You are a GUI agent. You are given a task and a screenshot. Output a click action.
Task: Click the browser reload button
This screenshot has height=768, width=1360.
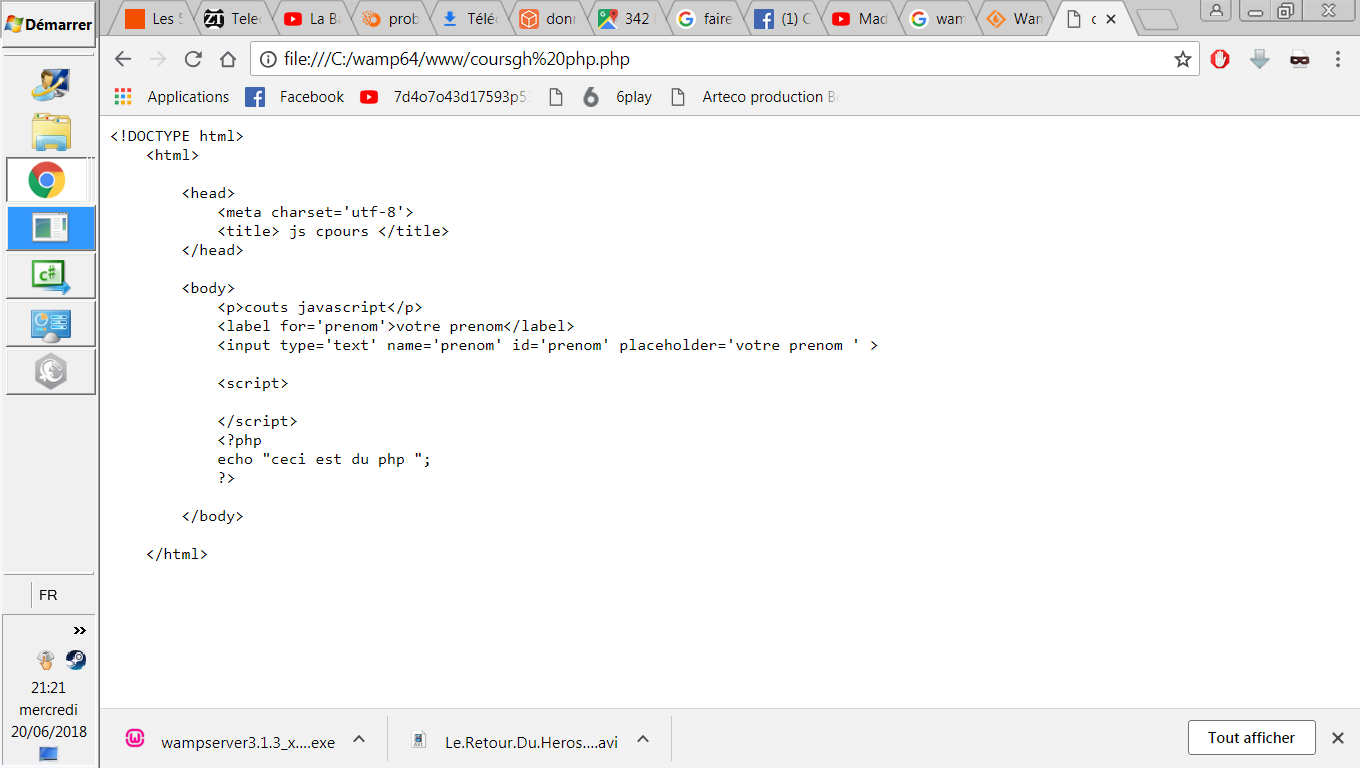[193, 59]
